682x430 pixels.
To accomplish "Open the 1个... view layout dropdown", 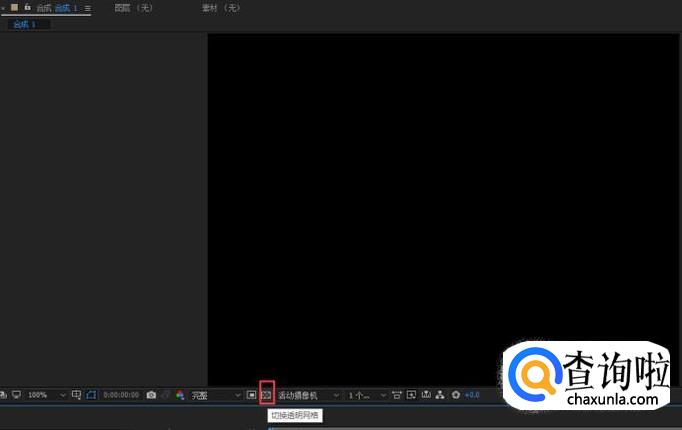I will 367,395.
